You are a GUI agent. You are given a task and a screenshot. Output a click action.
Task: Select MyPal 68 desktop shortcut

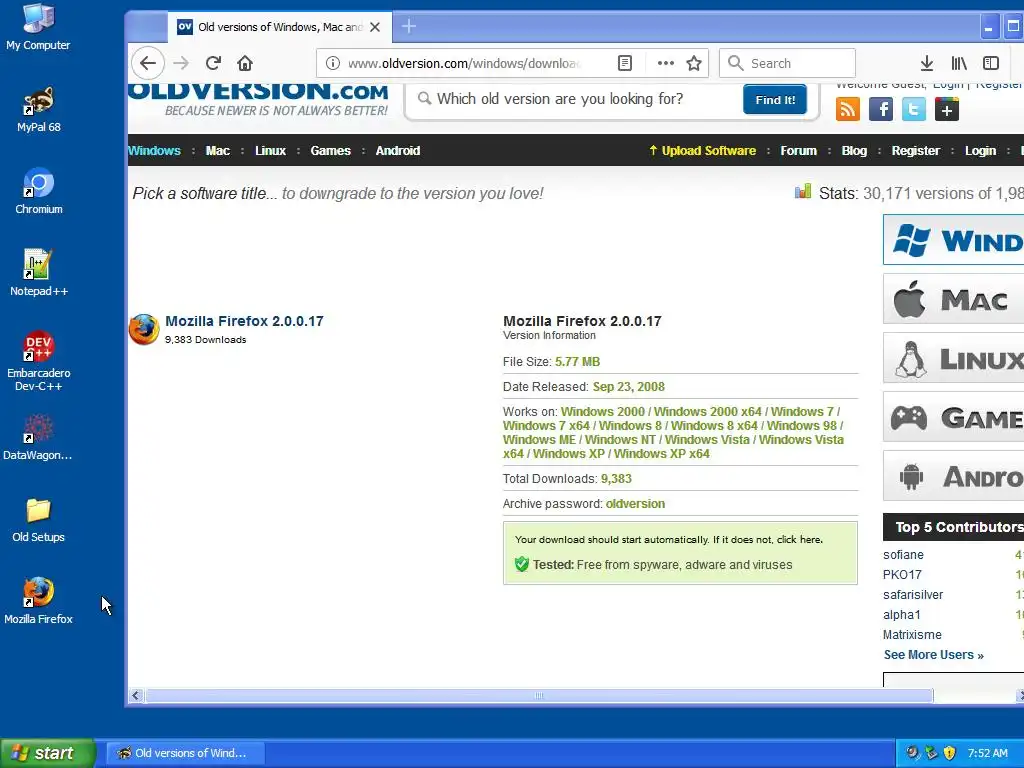39,109
